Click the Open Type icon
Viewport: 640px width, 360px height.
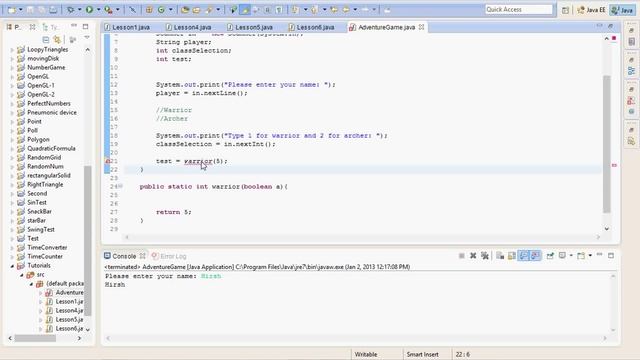tap(185, 10)
